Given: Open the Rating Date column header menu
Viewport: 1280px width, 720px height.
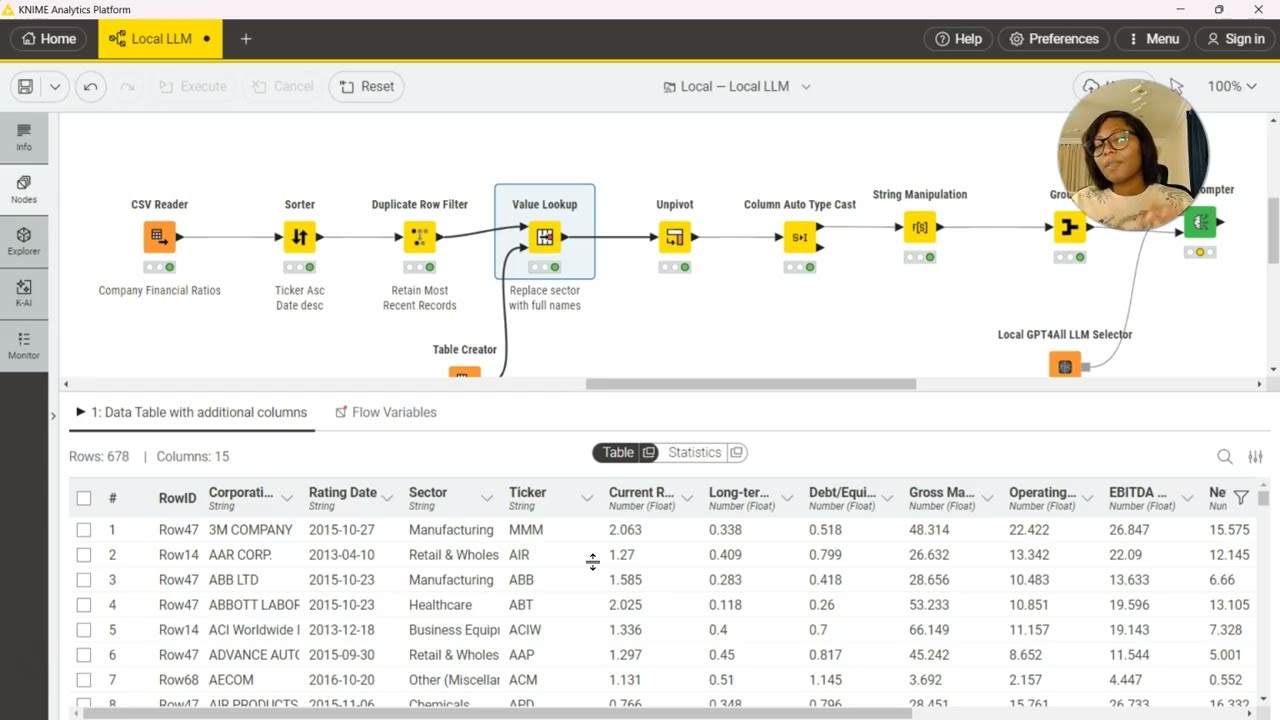Looking at the screenshot, I should click(x=387, y=497).
